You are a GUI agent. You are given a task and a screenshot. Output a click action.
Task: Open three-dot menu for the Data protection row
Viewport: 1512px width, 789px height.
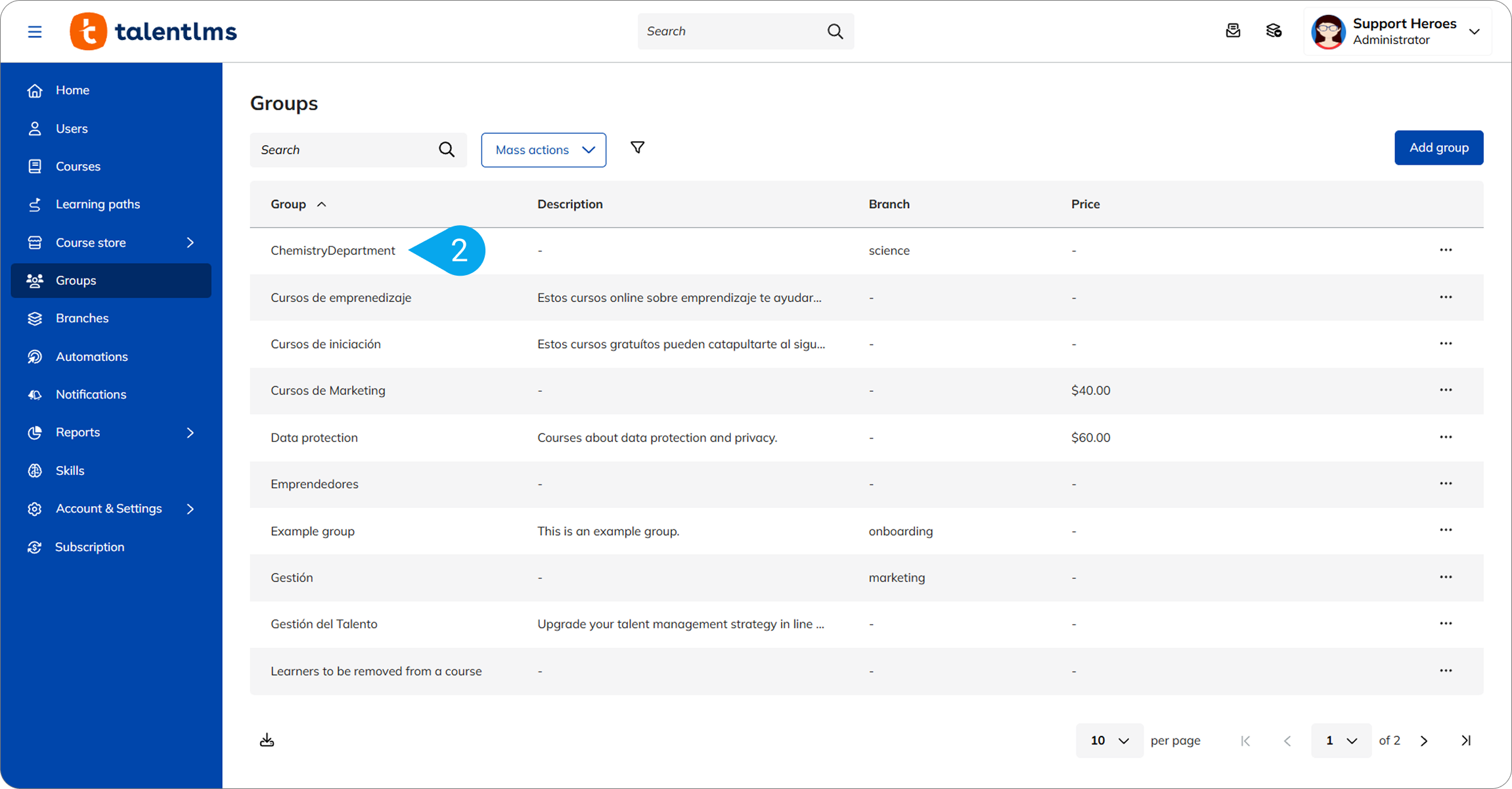coord(1446,437)
